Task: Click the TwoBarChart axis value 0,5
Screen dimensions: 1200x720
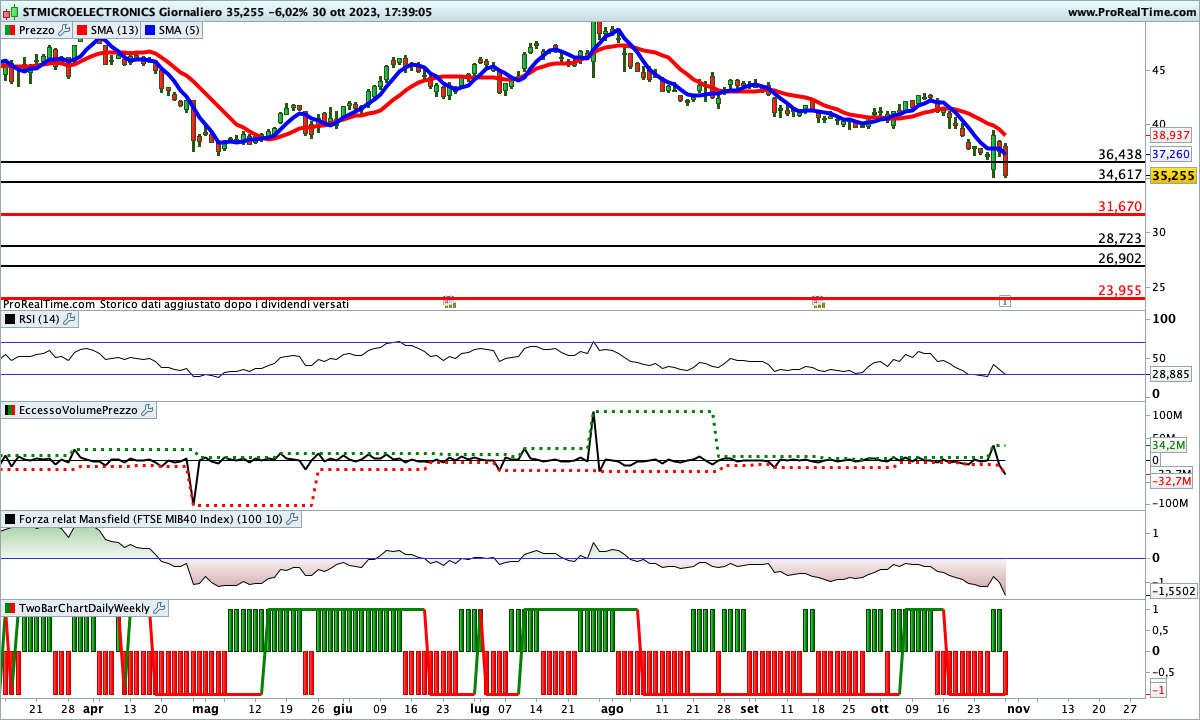Action: coord(1160,629)
